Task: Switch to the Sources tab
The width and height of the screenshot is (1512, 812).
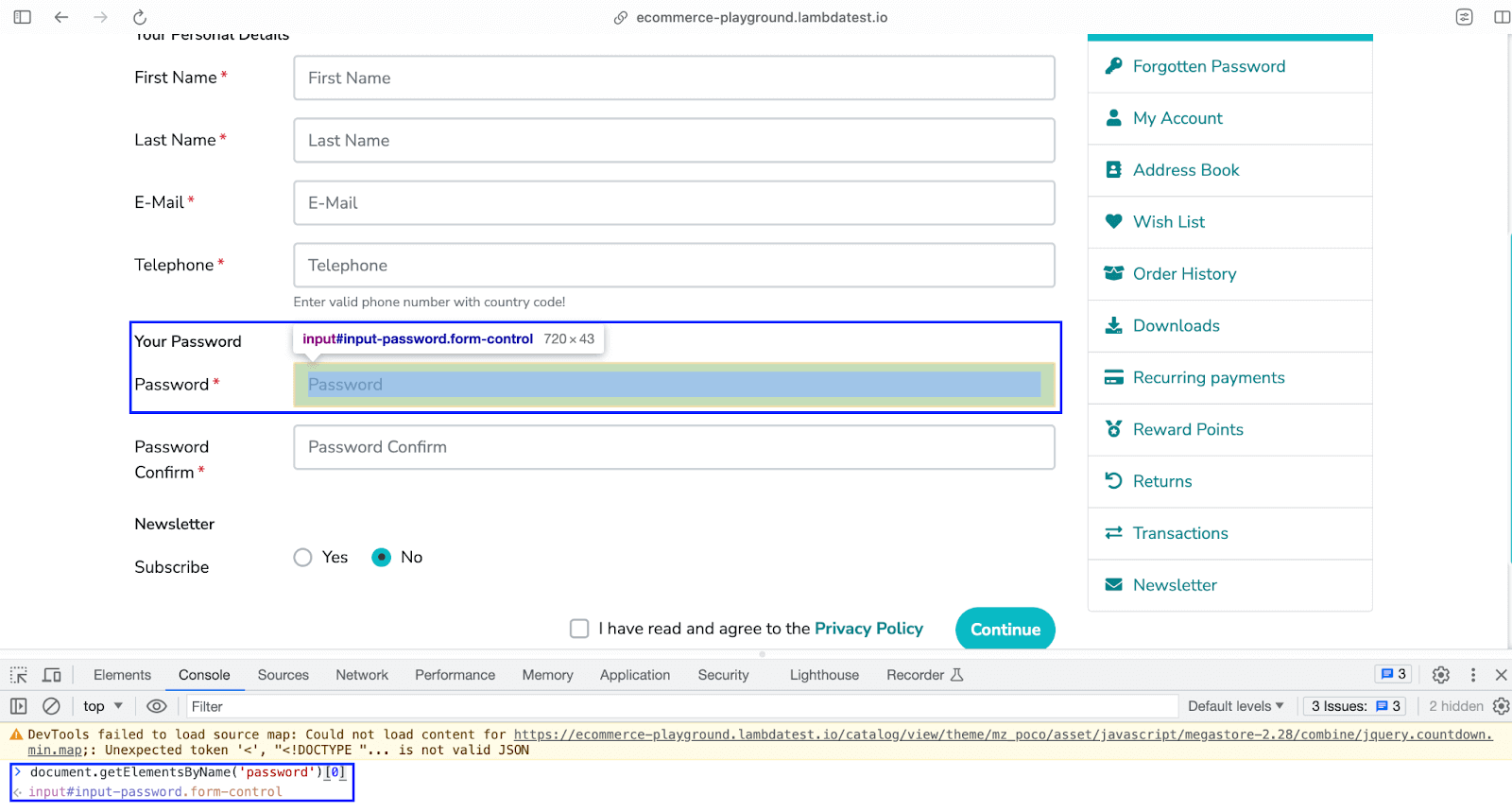Action: point(283,675)
